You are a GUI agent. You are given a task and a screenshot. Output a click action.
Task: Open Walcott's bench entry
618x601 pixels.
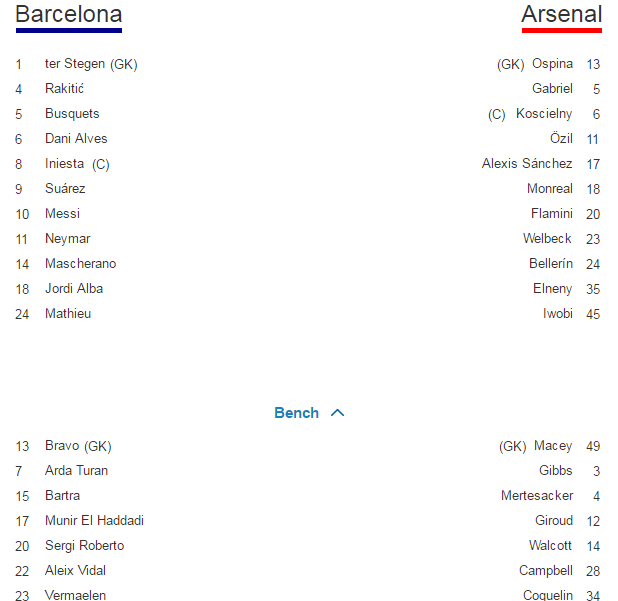point(551,546)
